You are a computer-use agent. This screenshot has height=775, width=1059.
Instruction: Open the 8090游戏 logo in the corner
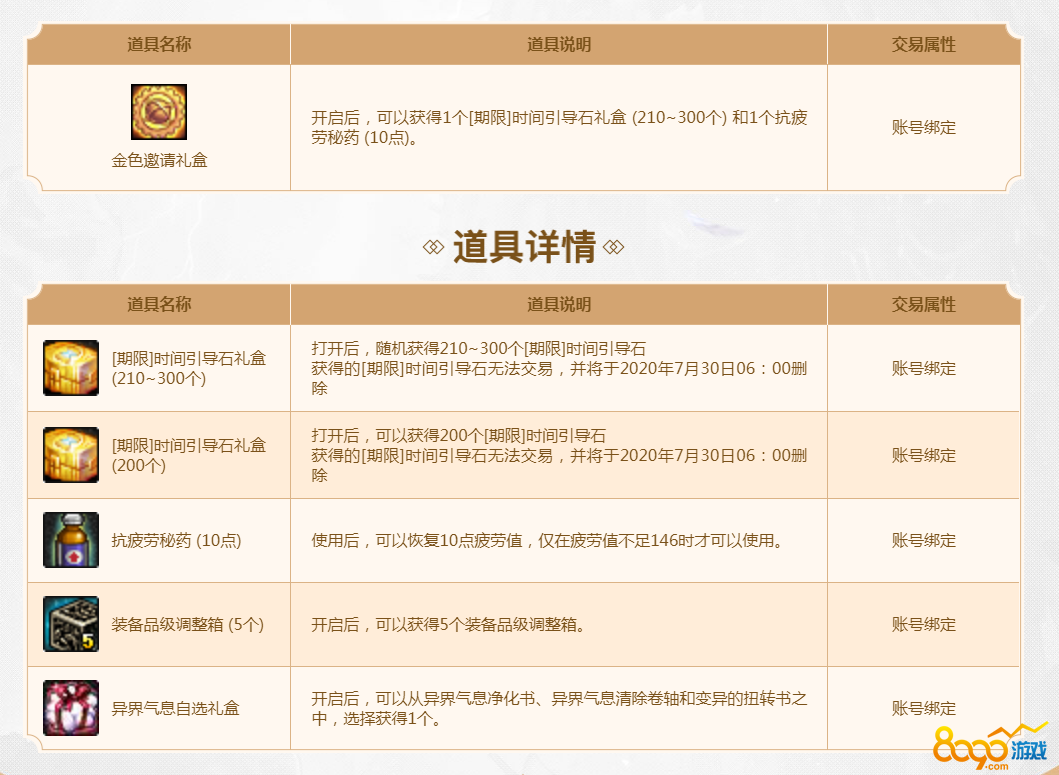pos(988,746)
